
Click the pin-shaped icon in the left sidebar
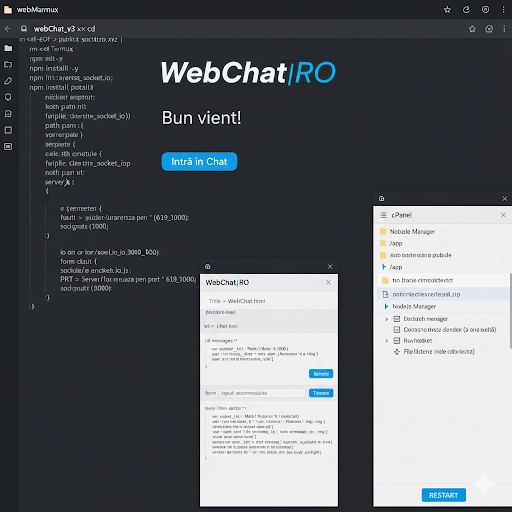click(8, 97)
